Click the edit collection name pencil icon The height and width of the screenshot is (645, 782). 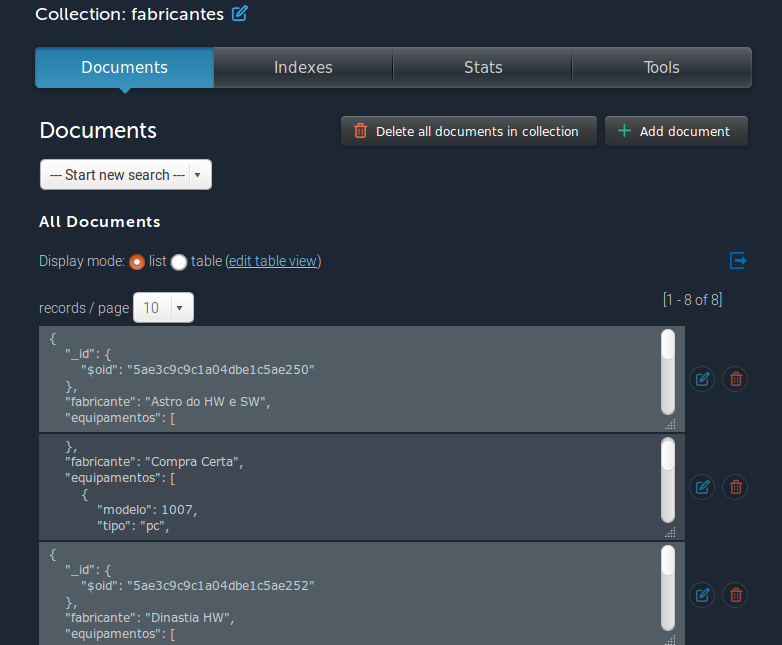239,14
